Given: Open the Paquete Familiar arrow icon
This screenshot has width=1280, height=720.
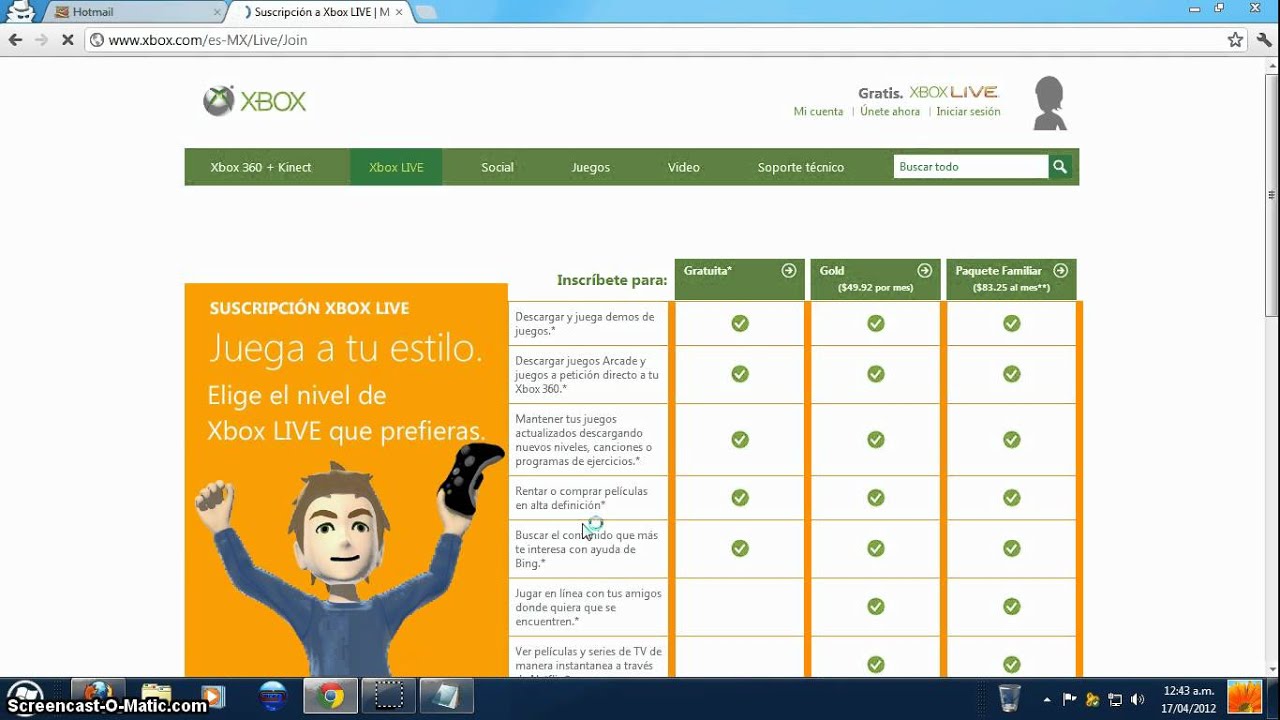Looking at the screenshot, I should (1061, 271).
